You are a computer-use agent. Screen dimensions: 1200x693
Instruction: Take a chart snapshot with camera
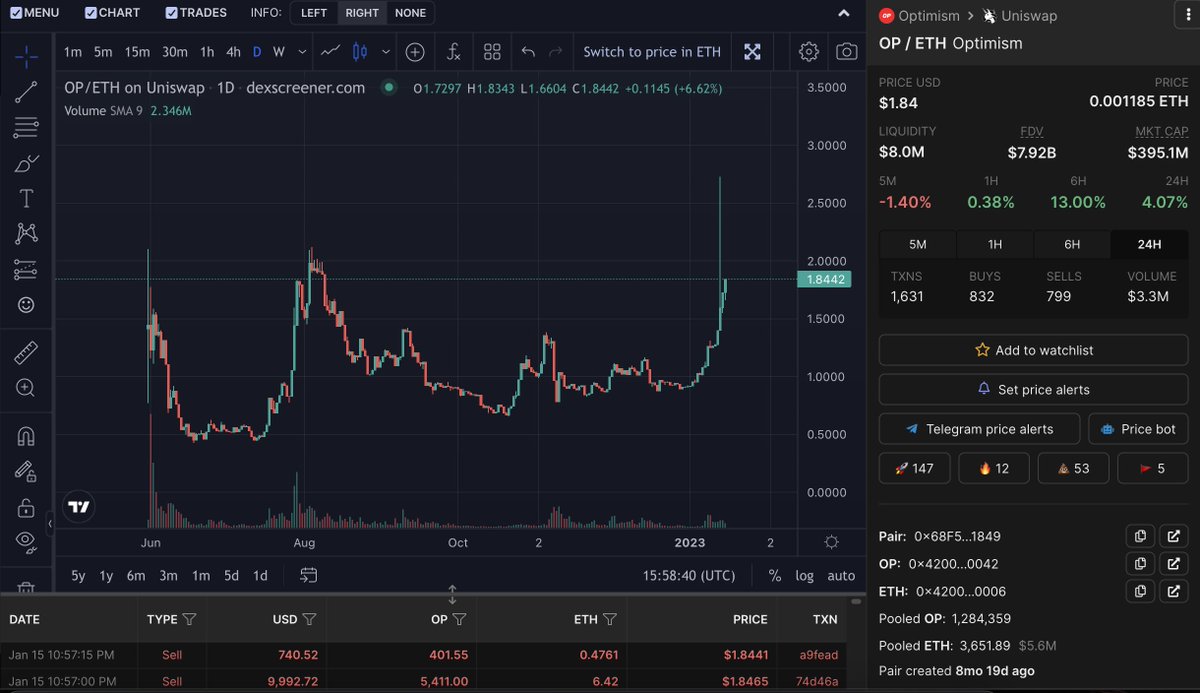click(x=847, y=52)
